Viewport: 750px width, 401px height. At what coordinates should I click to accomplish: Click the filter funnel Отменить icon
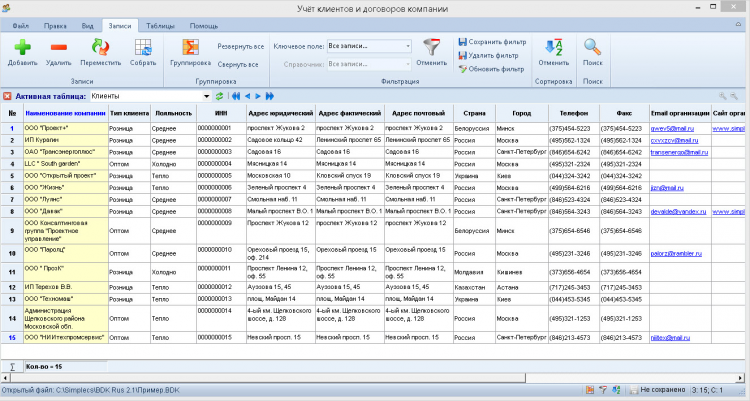(x=432, y=46)
